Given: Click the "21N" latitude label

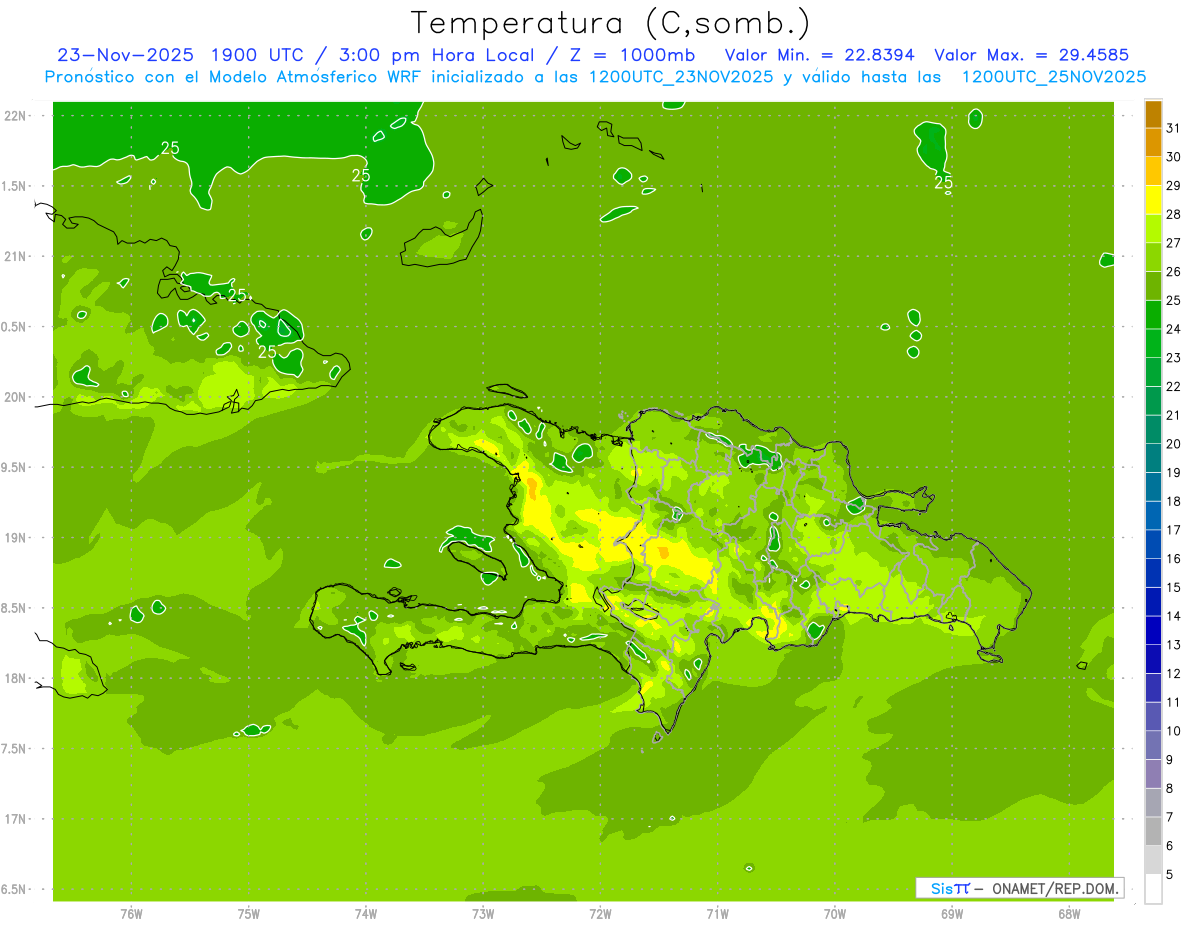Looking at the screenshot, I should pyautogui.click(x=14, y=257).
